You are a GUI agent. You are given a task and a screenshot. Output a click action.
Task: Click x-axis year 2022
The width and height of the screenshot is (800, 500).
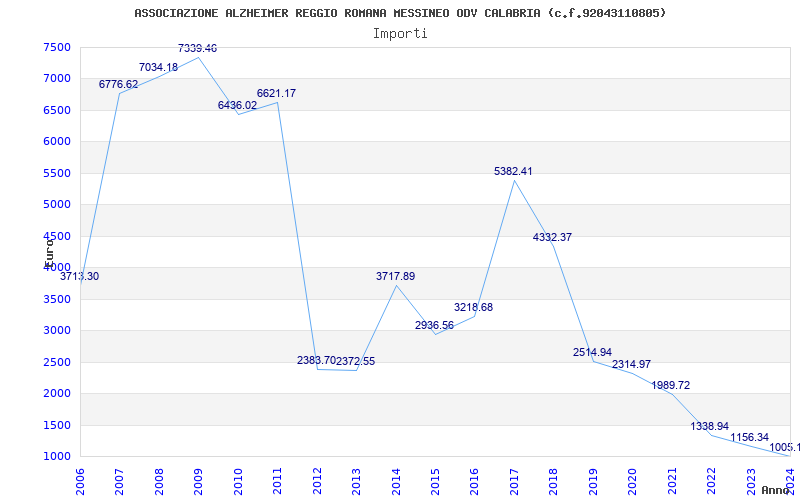pos(712,482)
